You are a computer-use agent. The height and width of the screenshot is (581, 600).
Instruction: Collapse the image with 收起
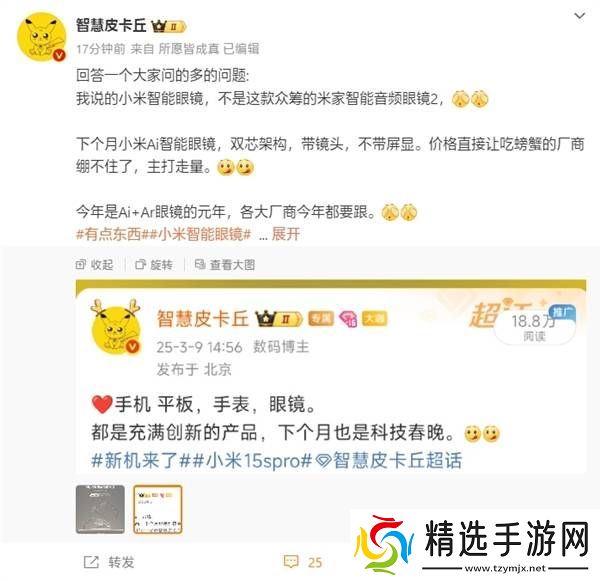pyautogui.click(x=95, y=264)
